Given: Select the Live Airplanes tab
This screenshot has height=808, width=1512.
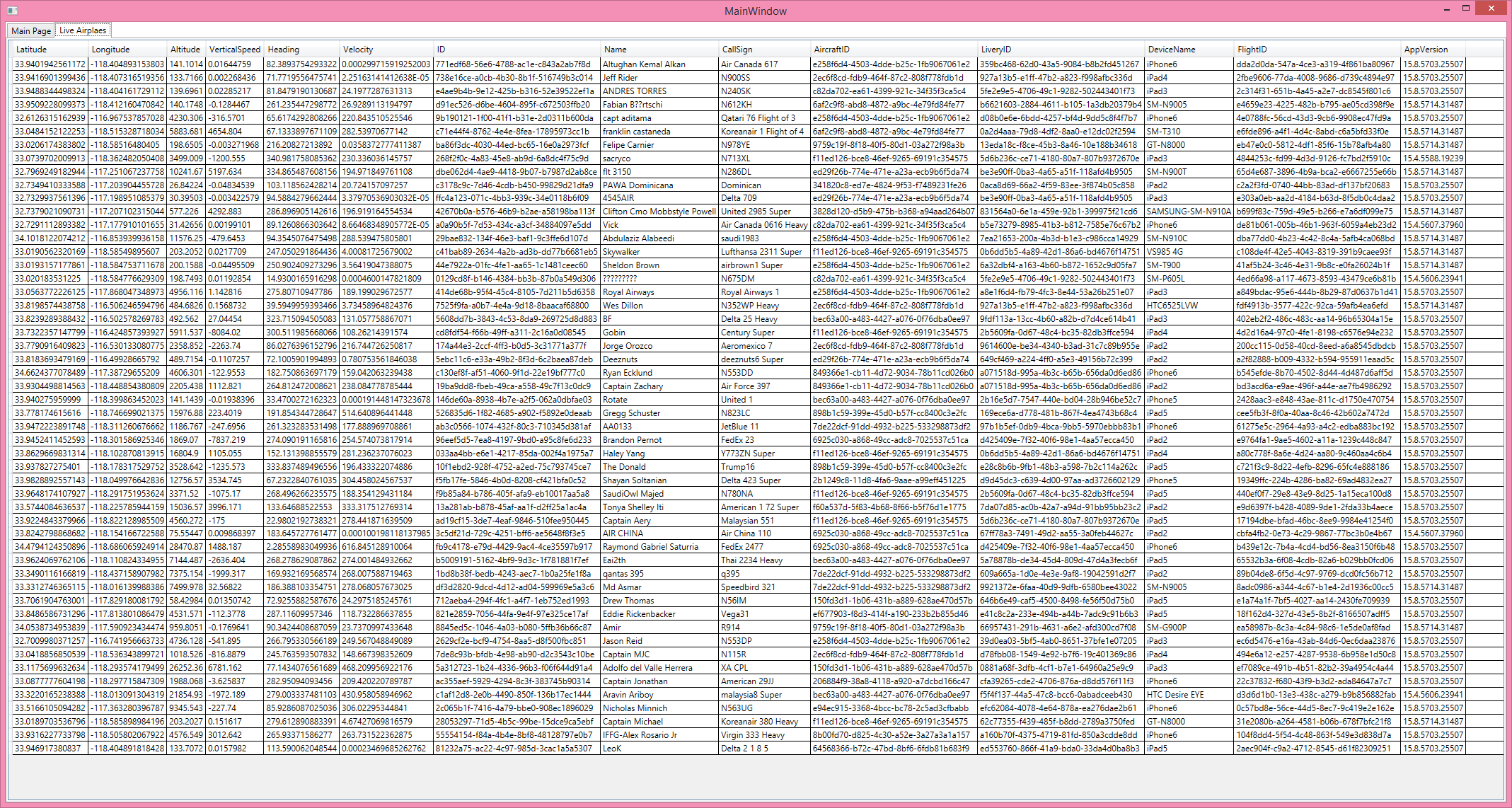Looking at the screenshot, I should (x=83, y=30).
